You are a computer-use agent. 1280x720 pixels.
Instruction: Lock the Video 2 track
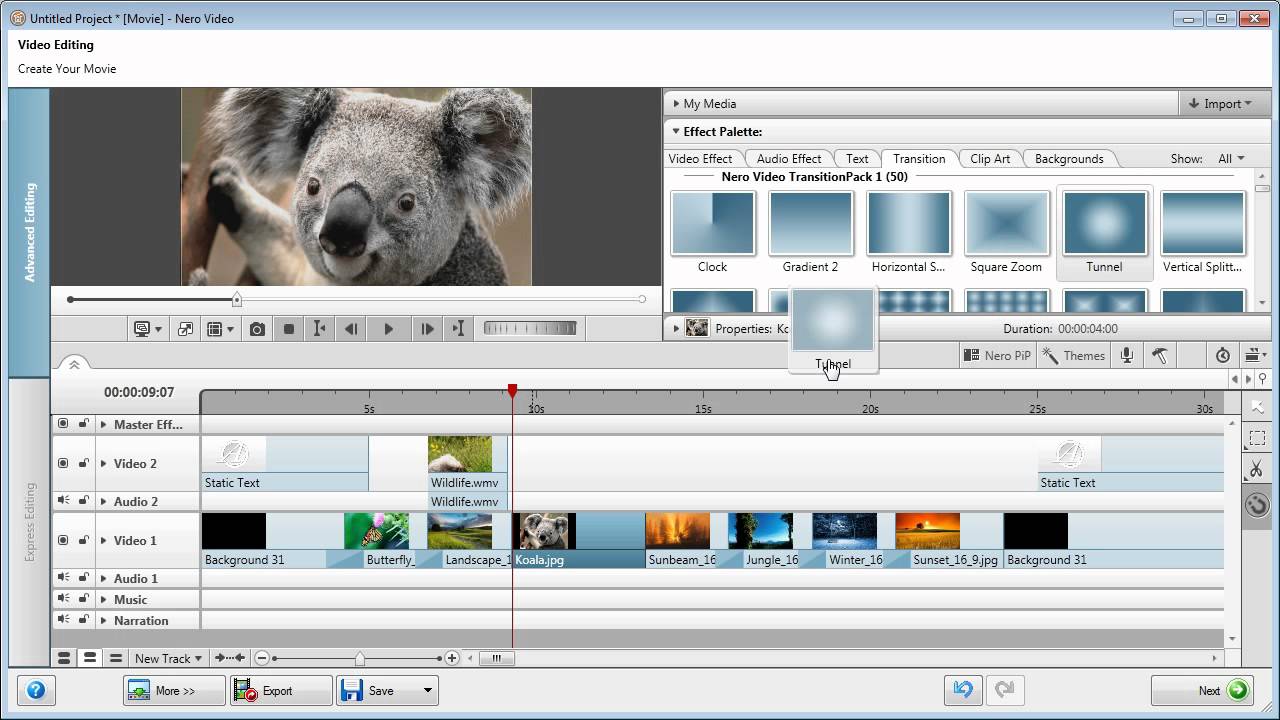coord(84,463)
